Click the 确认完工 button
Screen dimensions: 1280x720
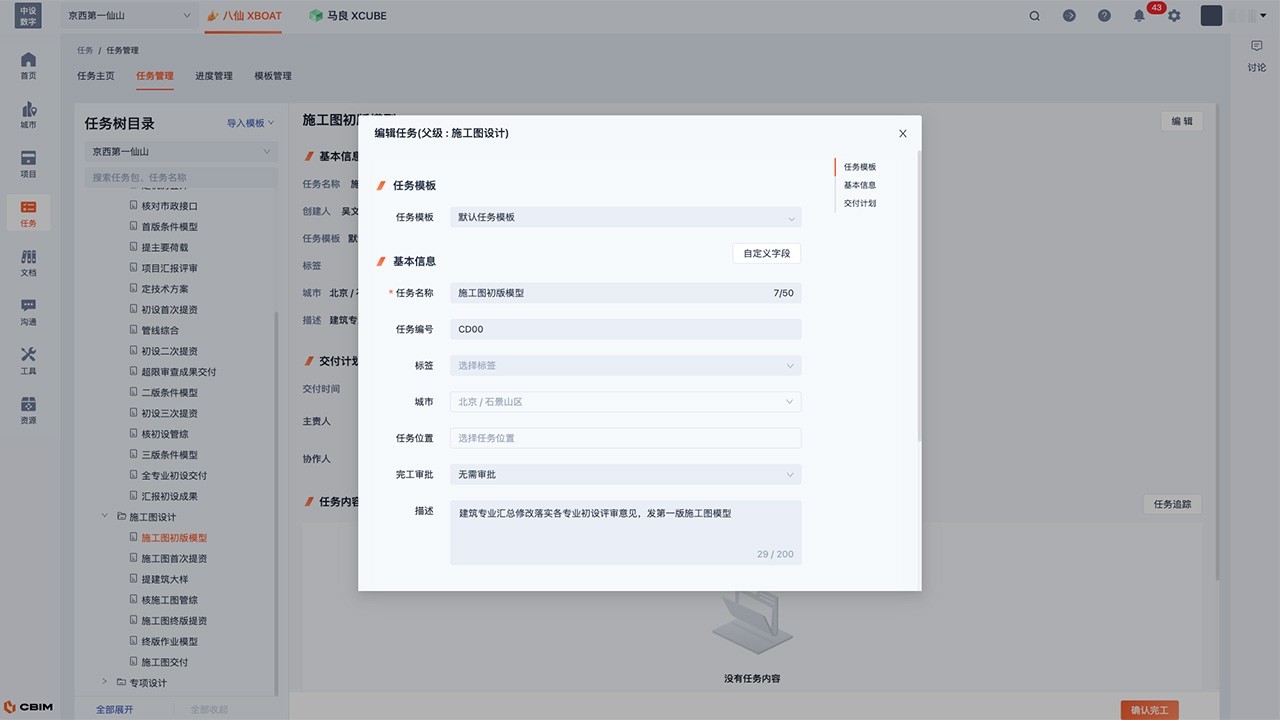tap(1148, 709)
